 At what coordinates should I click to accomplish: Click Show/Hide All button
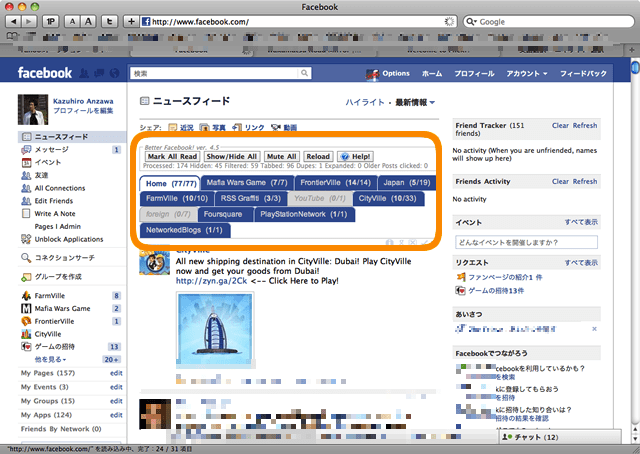click(231, 156)
